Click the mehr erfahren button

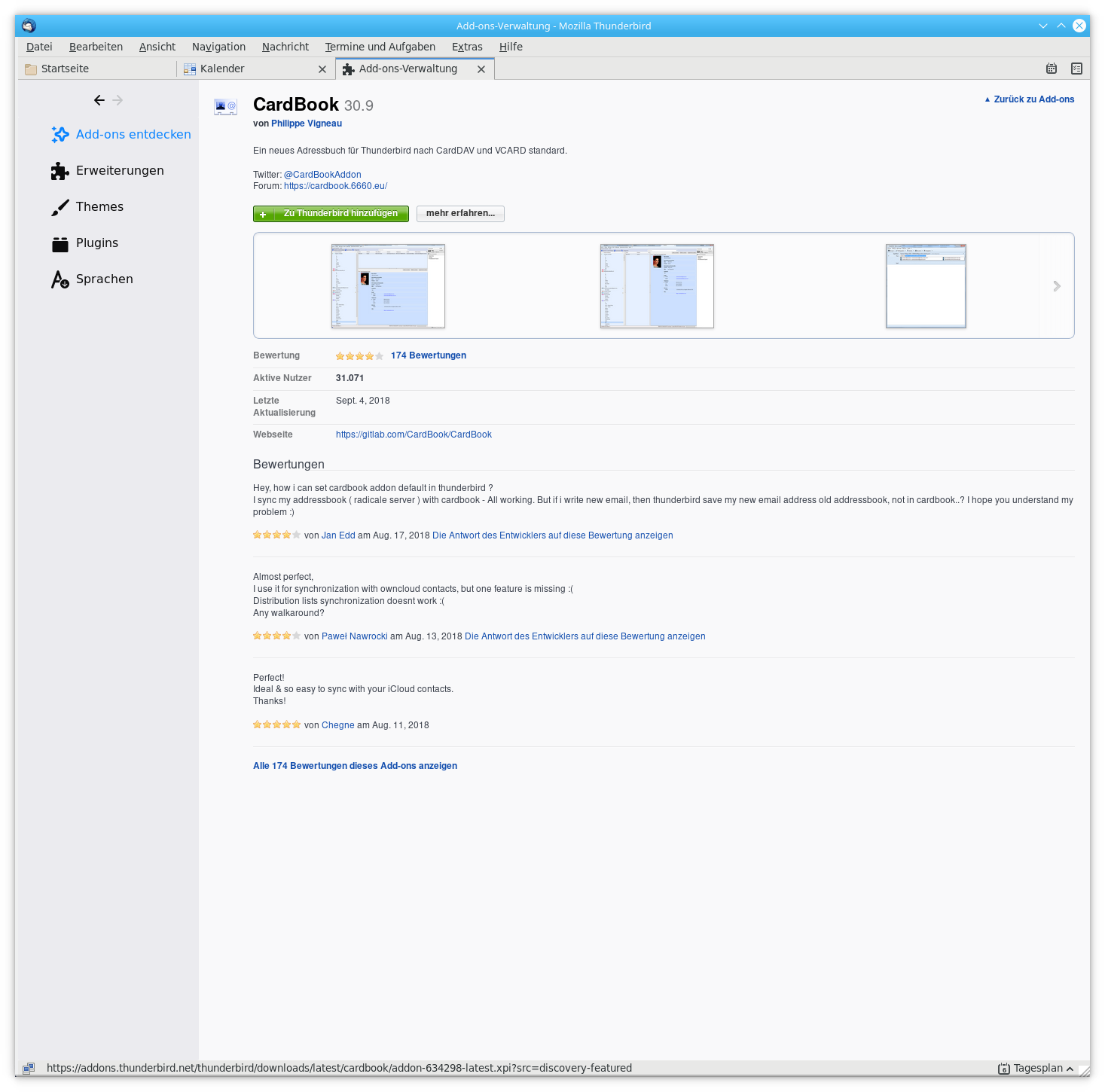pyautogui.click(x=460, y=214)
